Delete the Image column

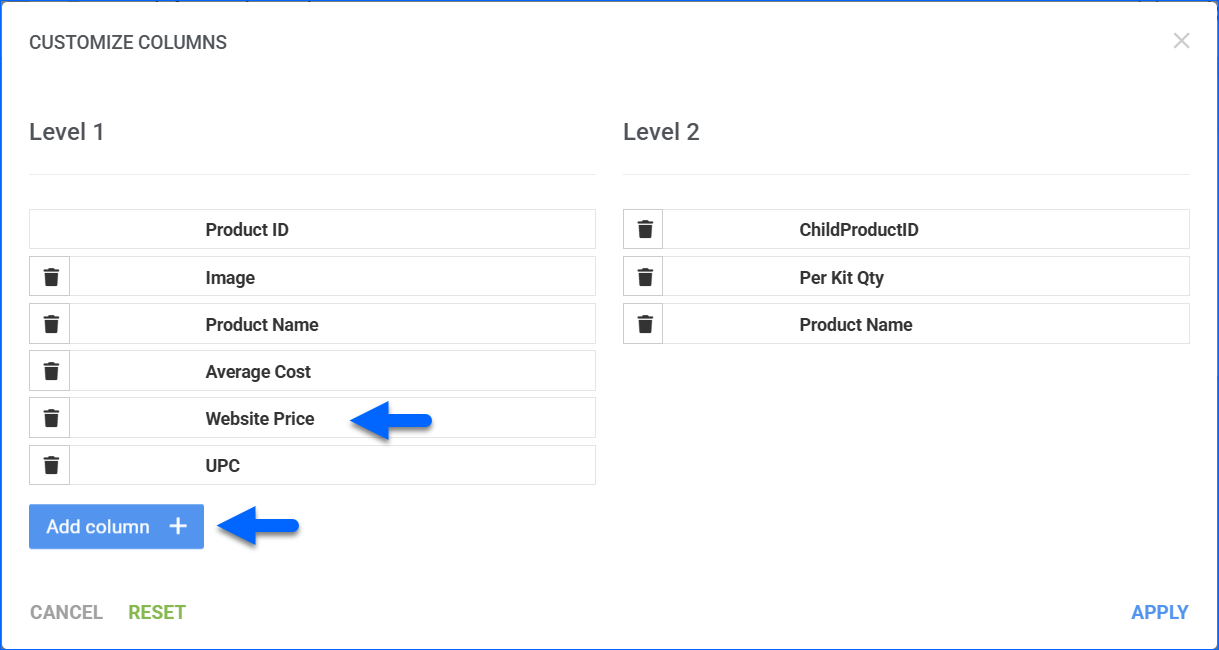click(x=51, y=277)
